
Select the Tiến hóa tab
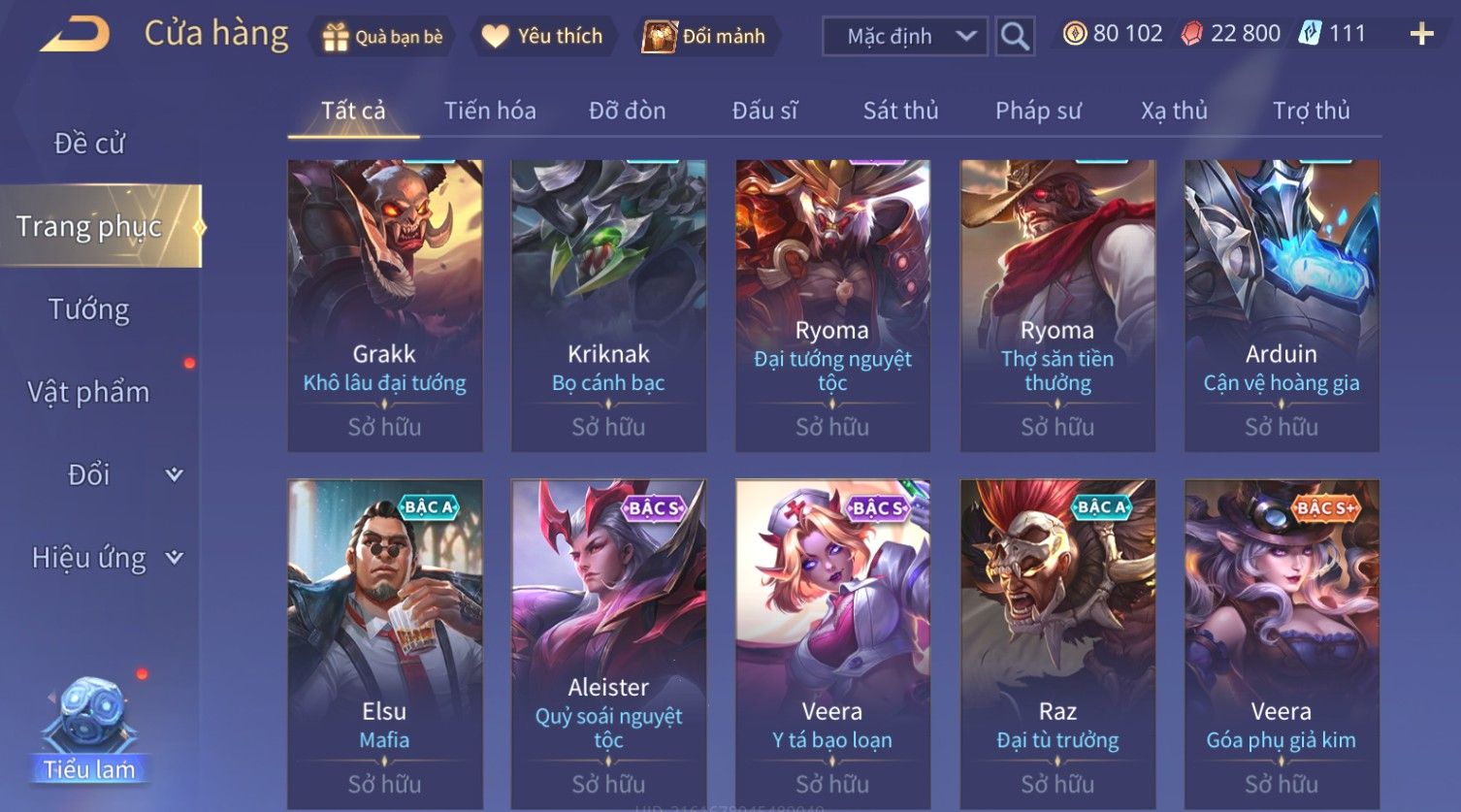[x=490, y=111]
